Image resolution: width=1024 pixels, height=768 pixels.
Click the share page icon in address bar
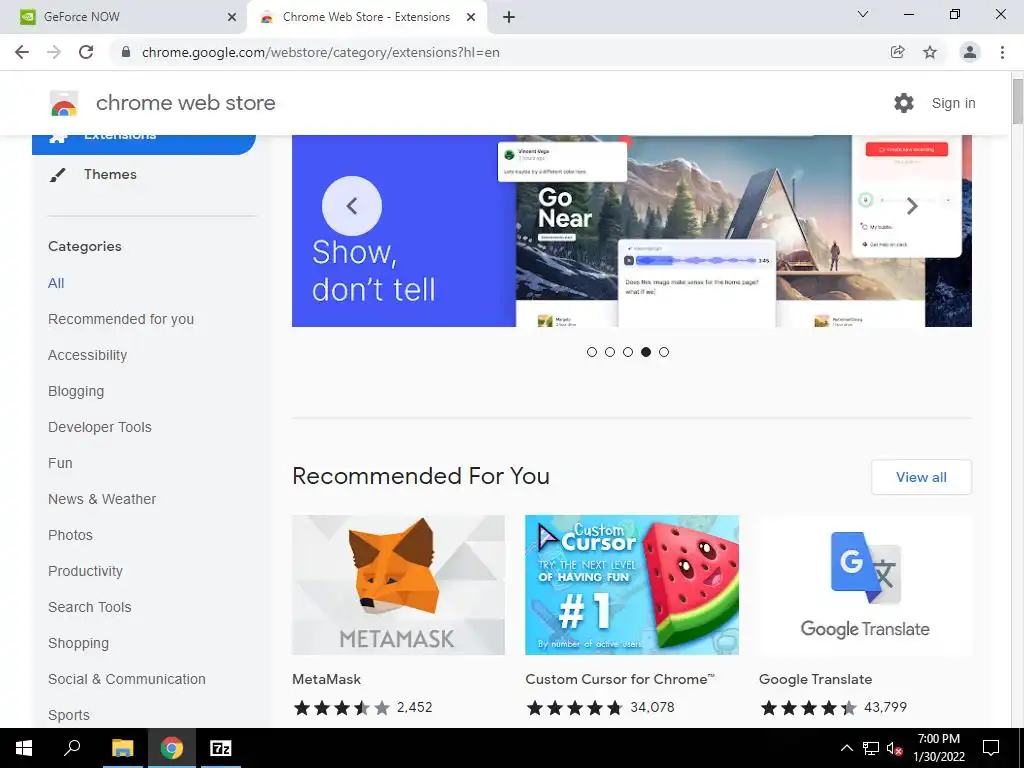(898, 52)
